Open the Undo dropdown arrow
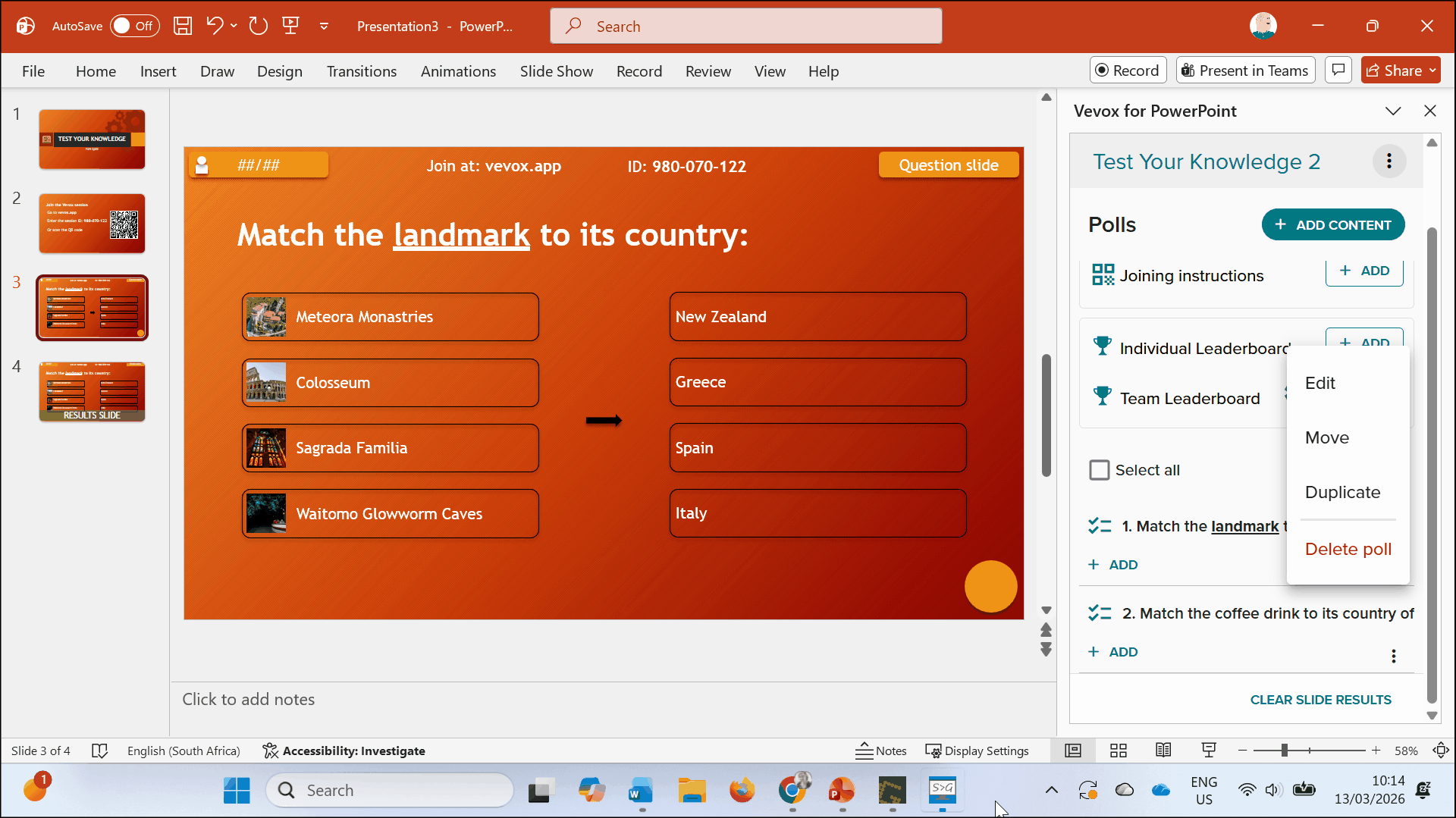The width and height of the screenshot is (1456, 818). pos(234,25)
